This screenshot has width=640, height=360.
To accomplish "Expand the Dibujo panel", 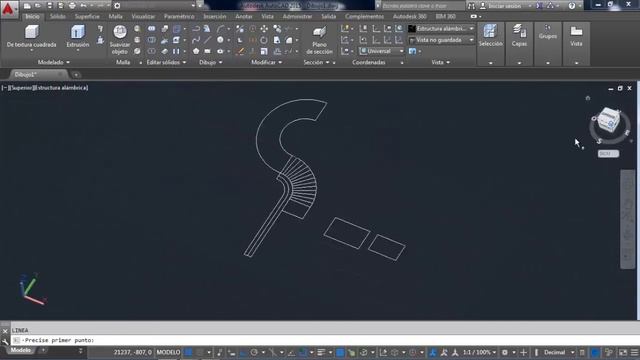I will (211, 62).
